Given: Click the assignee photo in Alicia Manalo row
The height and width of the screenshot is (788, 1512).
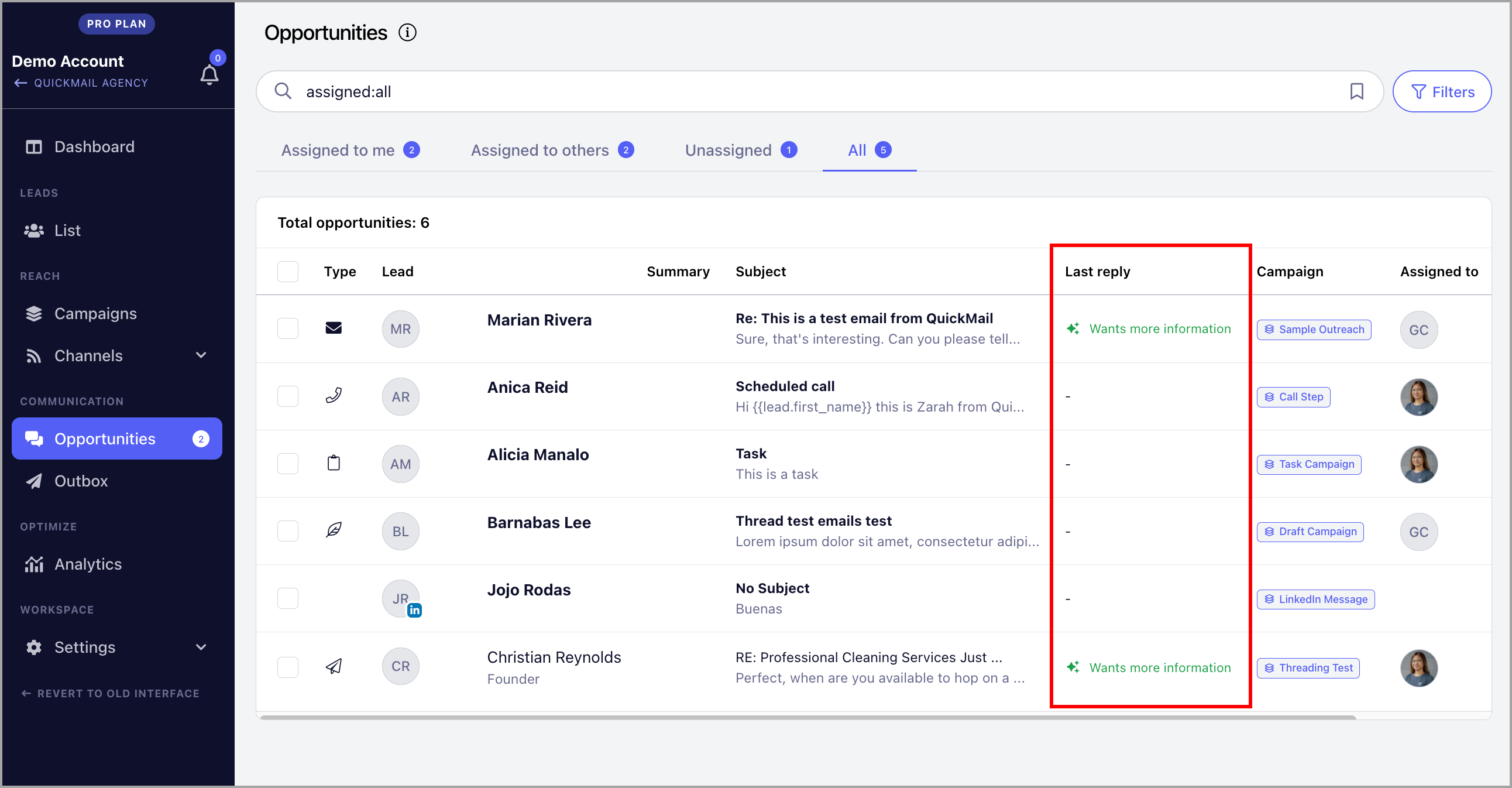Looking at the screenshot, I should [1419, 464].
